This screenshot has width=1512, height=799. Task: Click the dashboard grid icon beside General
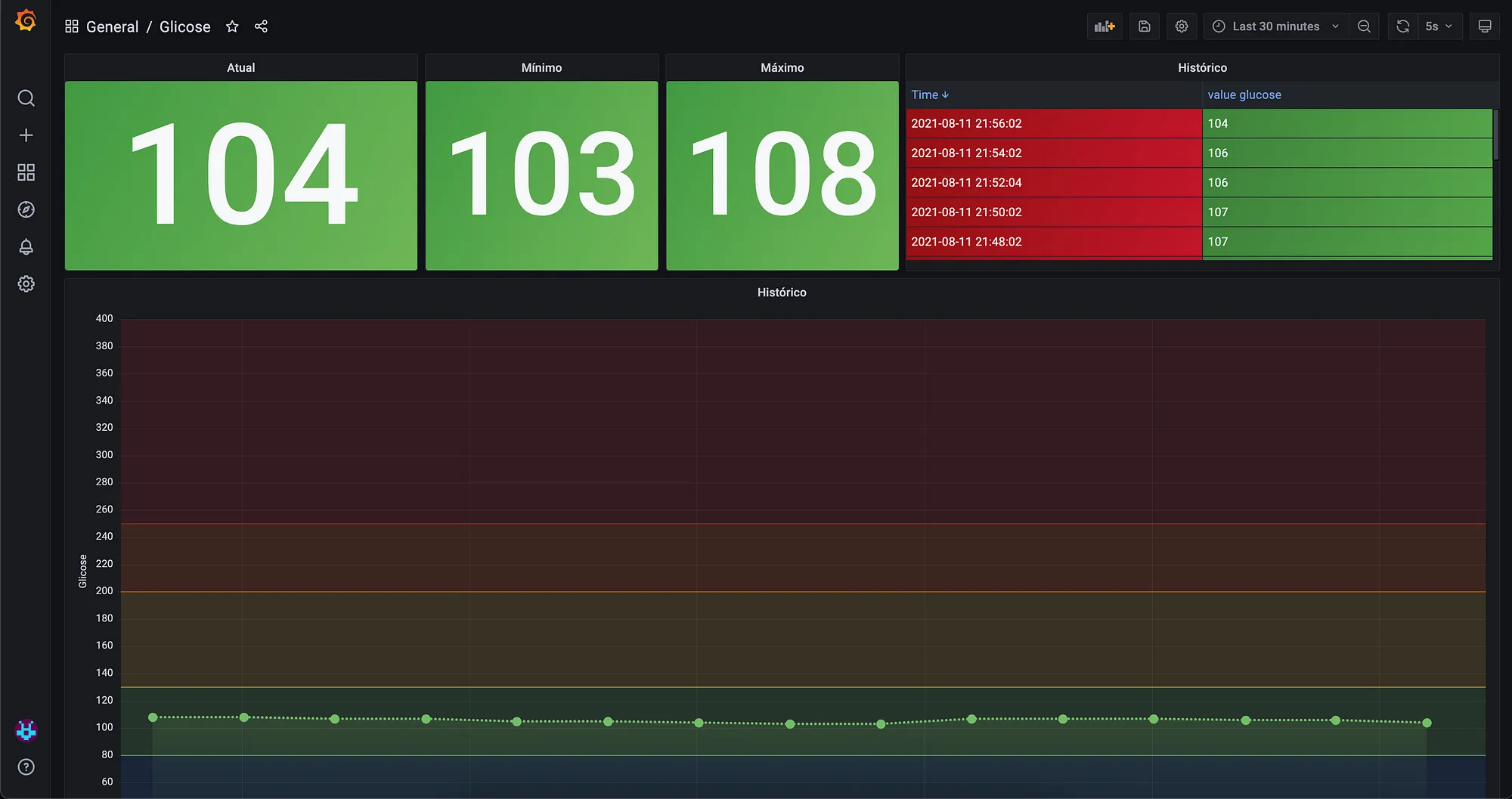pos(72,26)
